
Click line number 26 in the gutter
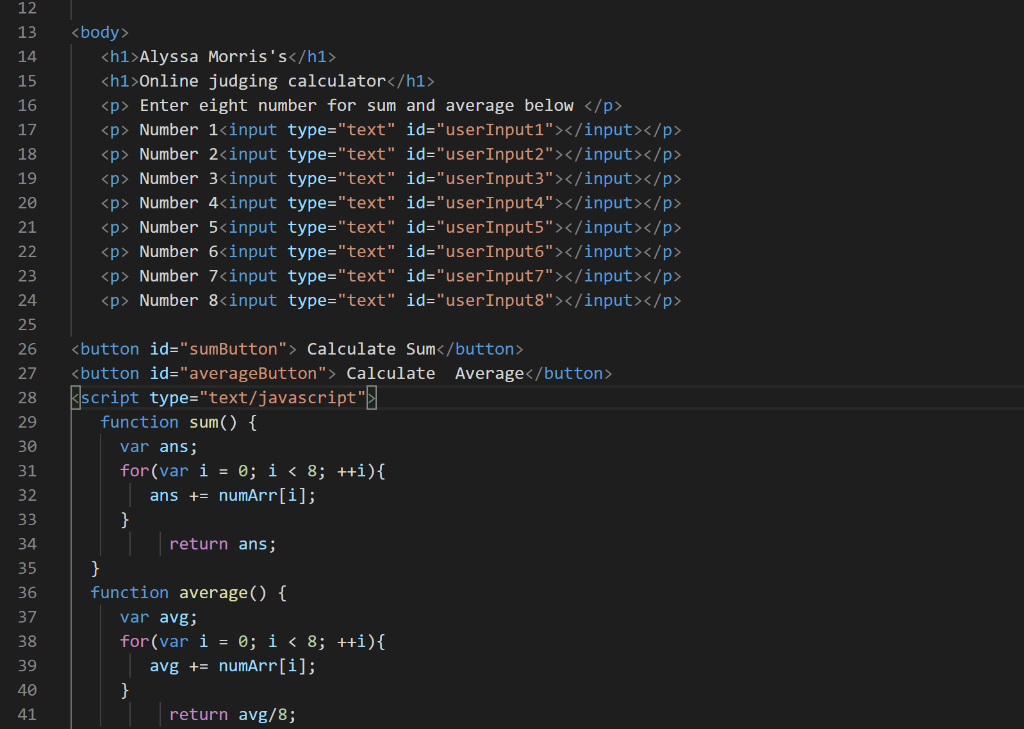[27, 348]
